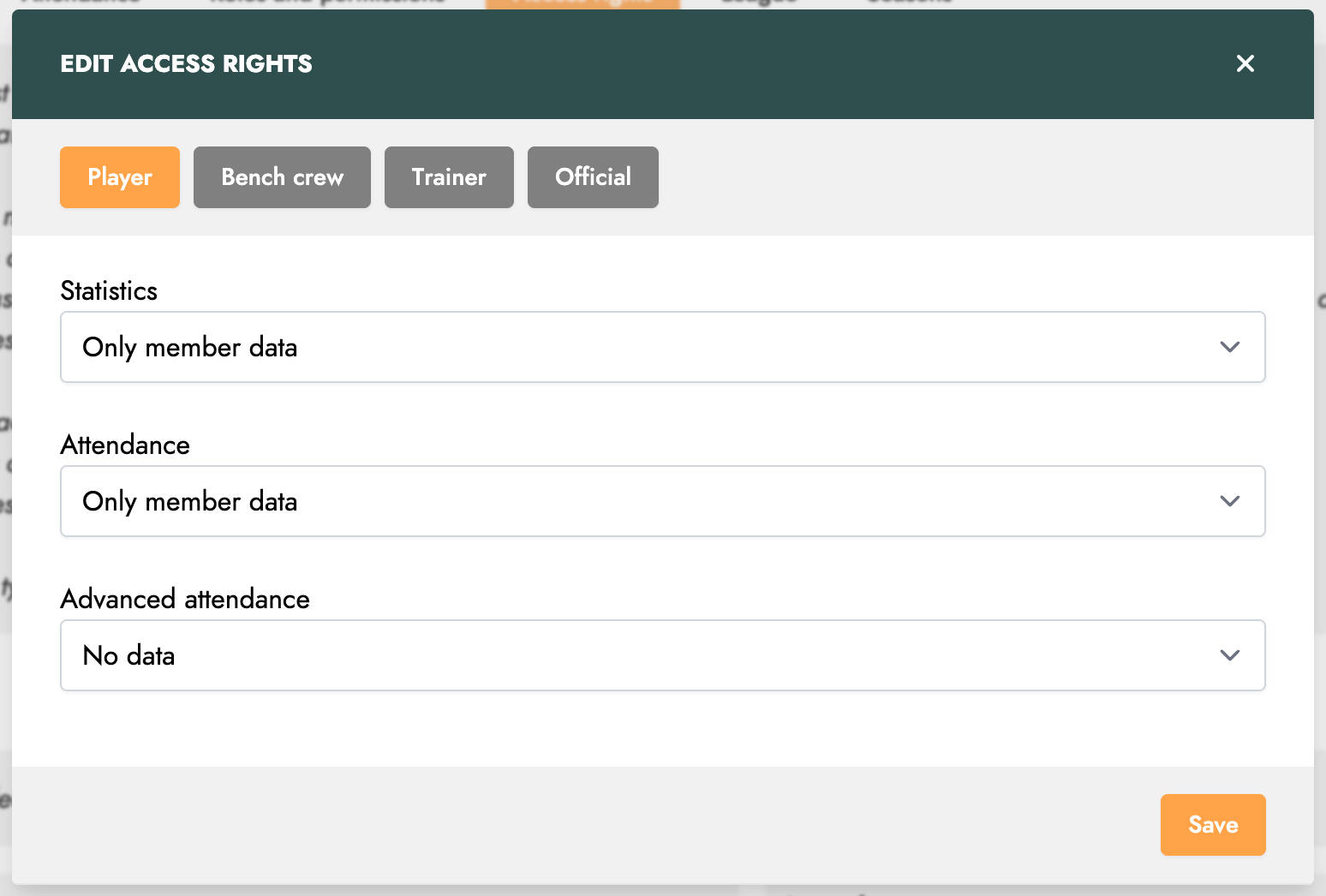Image resolution: width=1326 pixels, height=896 pixels.
Task: Click "Only member data" value under Attendance
Action: click(190, 502)
